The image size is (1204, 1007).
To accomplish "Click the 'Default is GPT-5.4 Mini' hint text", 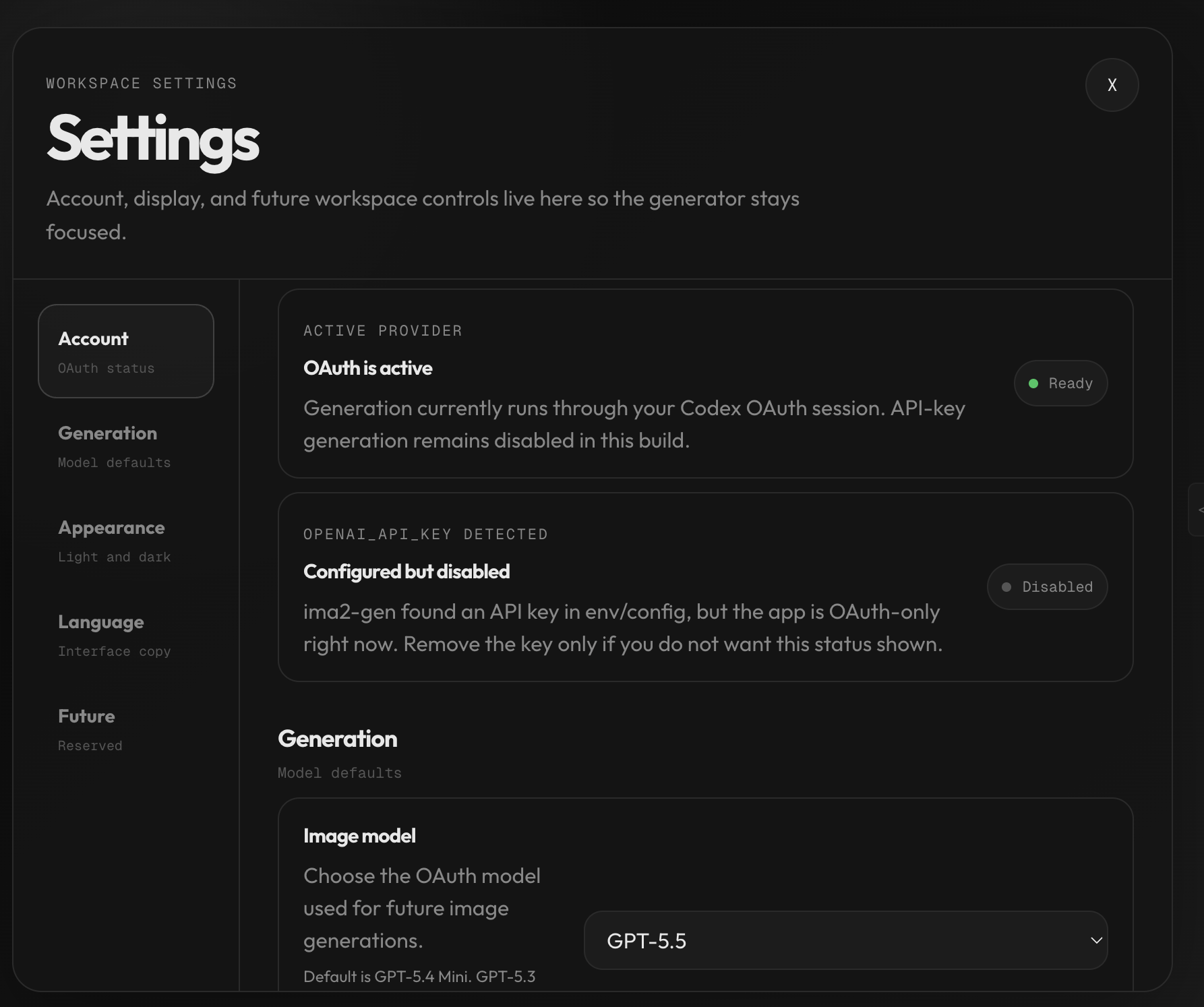I will pos(419,977).
